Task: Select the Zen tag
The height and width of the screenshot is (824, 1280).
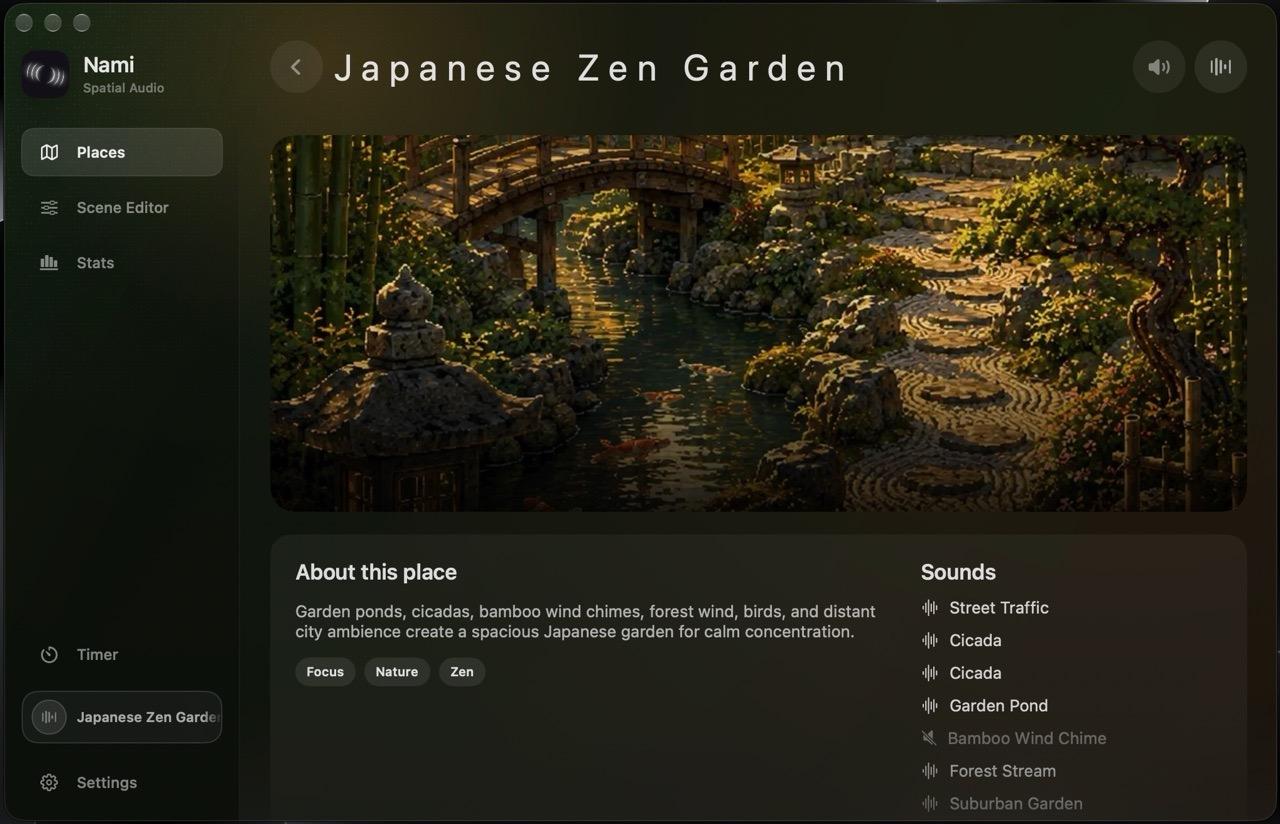Action: coord(462,672)
